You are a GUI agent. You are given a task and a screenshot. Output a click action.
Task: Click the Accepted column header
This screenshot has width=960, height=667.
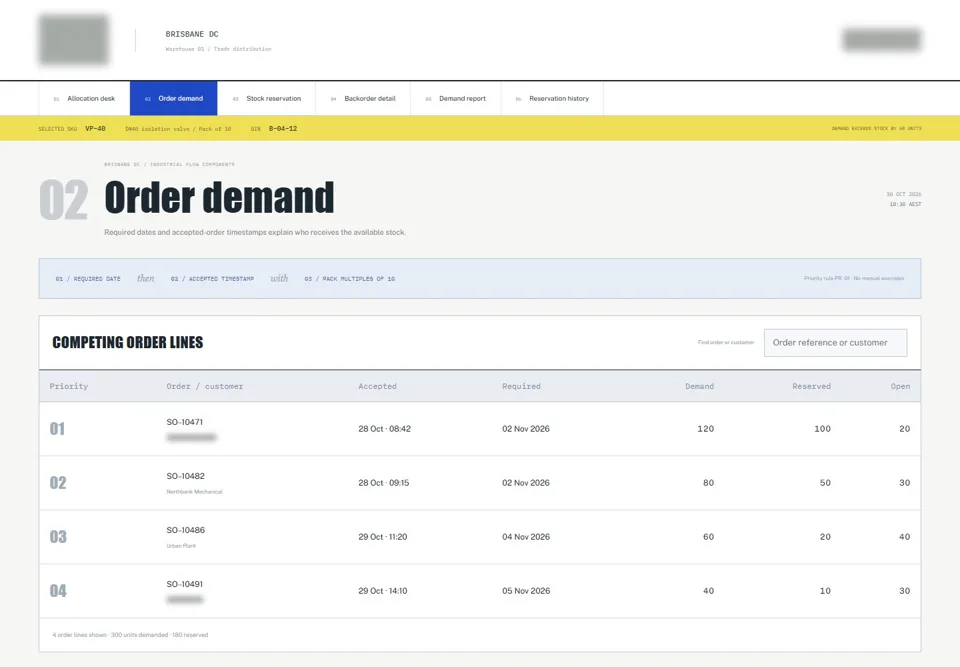(377, 386)
